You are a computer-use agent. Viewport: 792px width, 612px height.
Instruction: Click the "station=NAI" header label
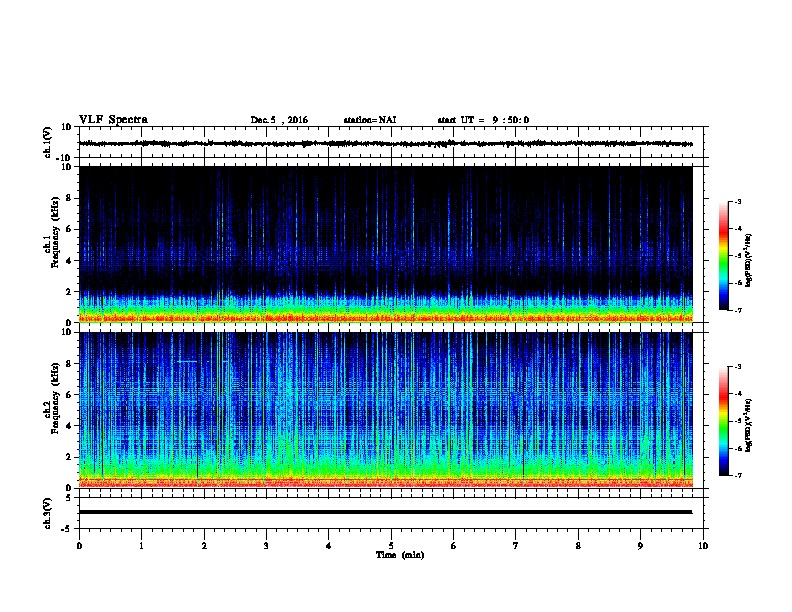point(370,120)
